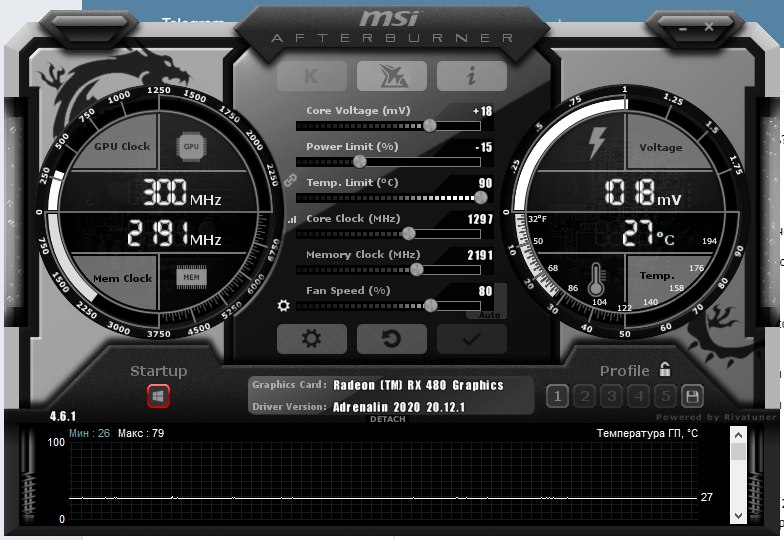Image resolution: width=784 pixels, height=540 pixels.
Task: Click the MEM chip icon in the clock gauge
Action: [191, 278]
